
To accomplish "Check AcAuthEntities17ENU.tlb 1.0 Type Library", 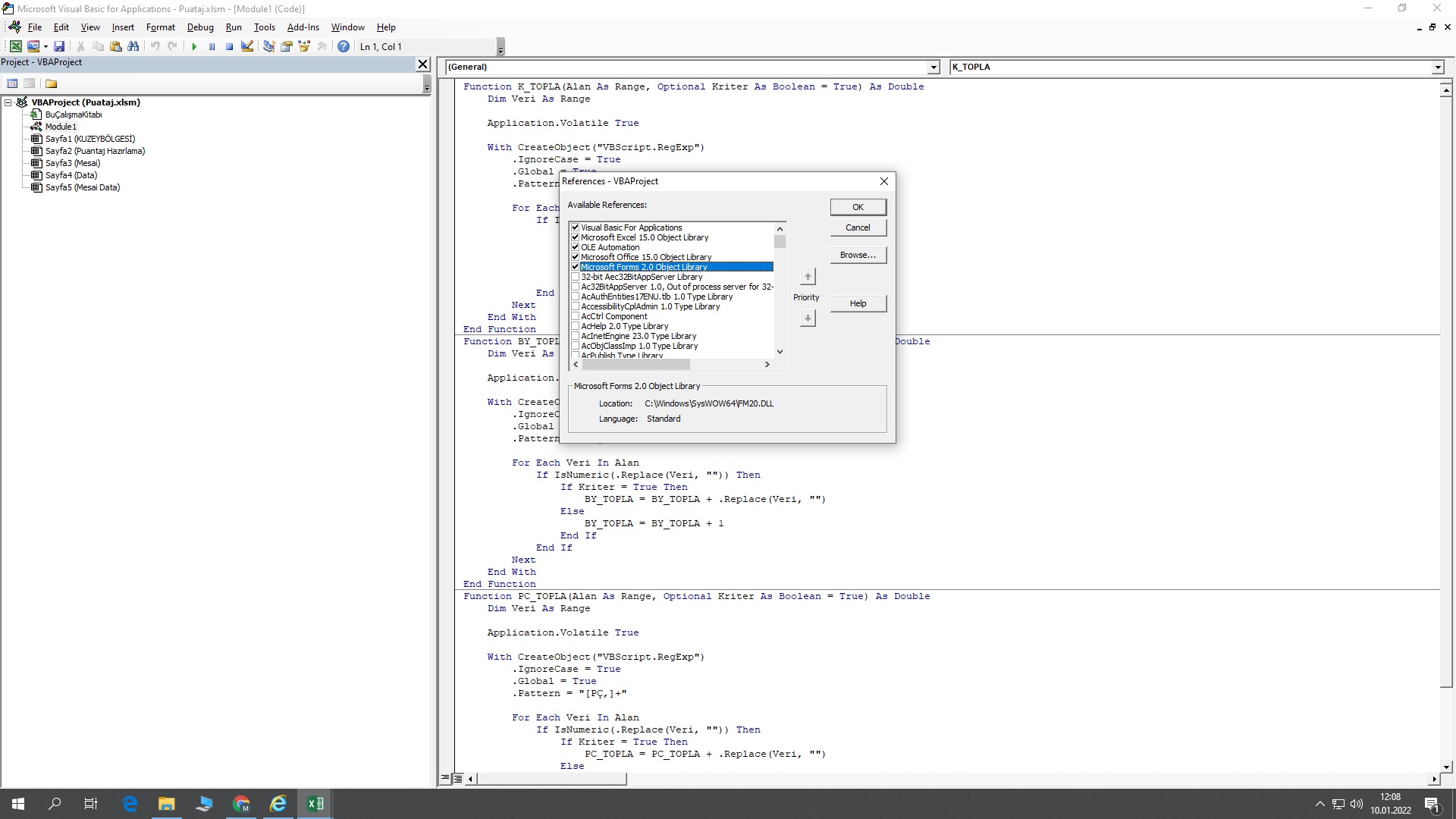I will [576, 297].
